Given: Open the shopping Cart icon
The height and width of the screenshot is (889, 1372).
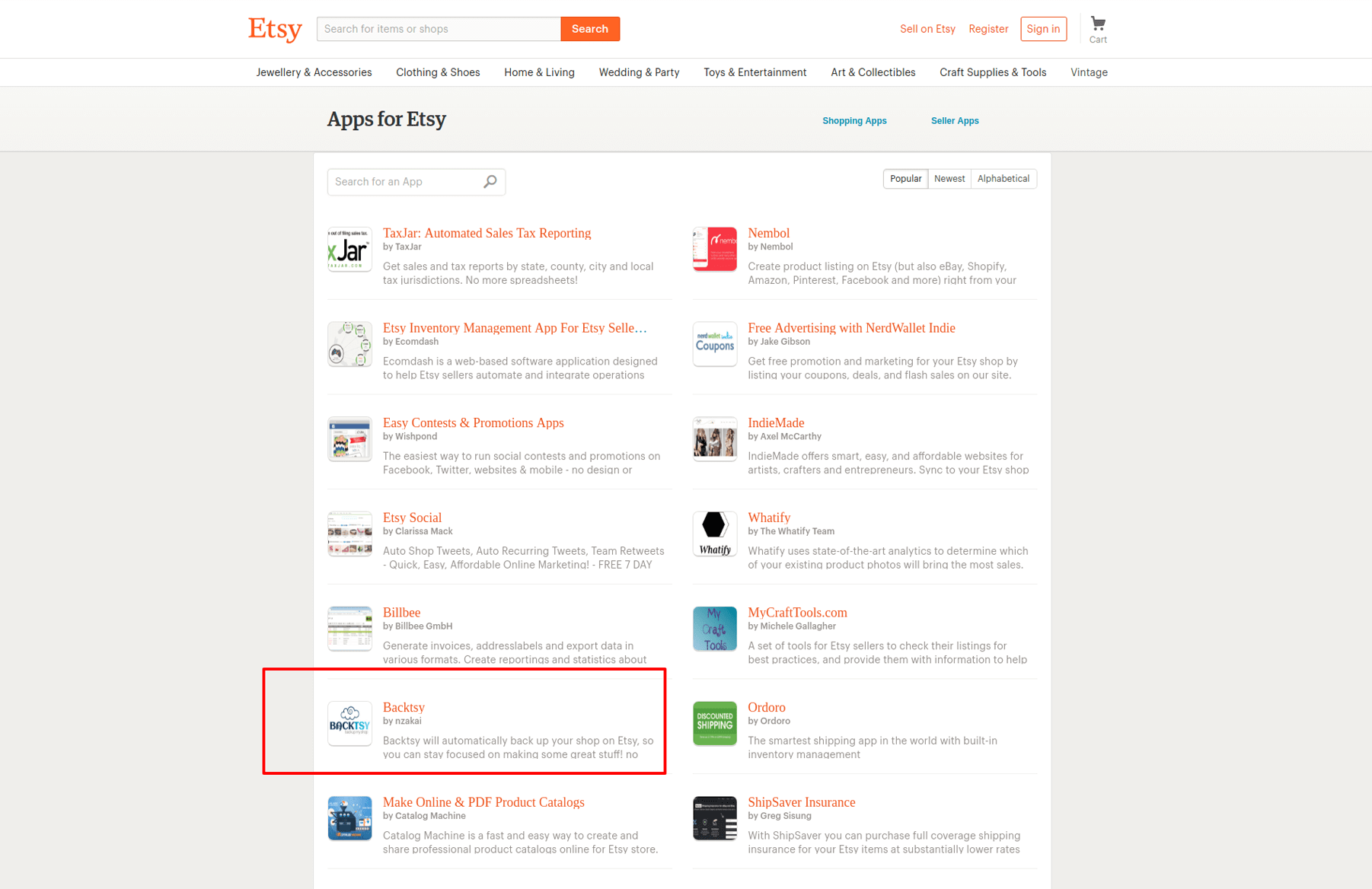Looking at the screenshot, I should click(1098, 29).
